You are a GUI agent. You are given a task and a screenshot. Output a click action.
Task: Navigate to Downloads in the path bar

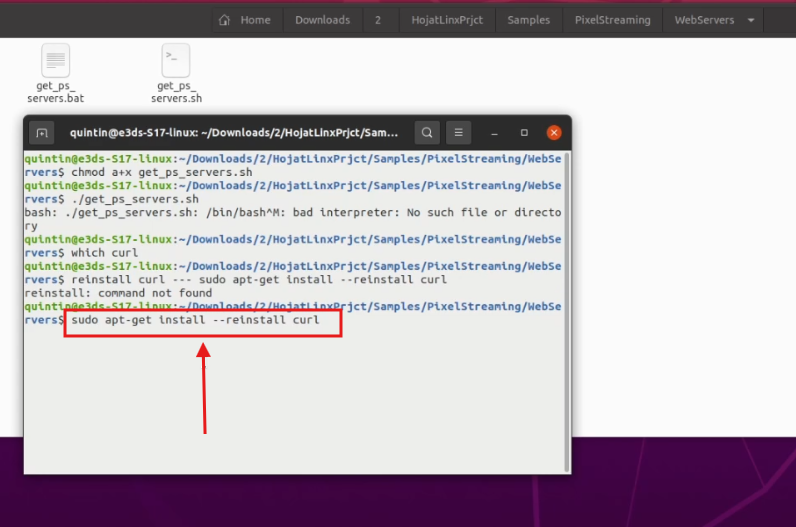pyautogui.click(x=323, y=20)
